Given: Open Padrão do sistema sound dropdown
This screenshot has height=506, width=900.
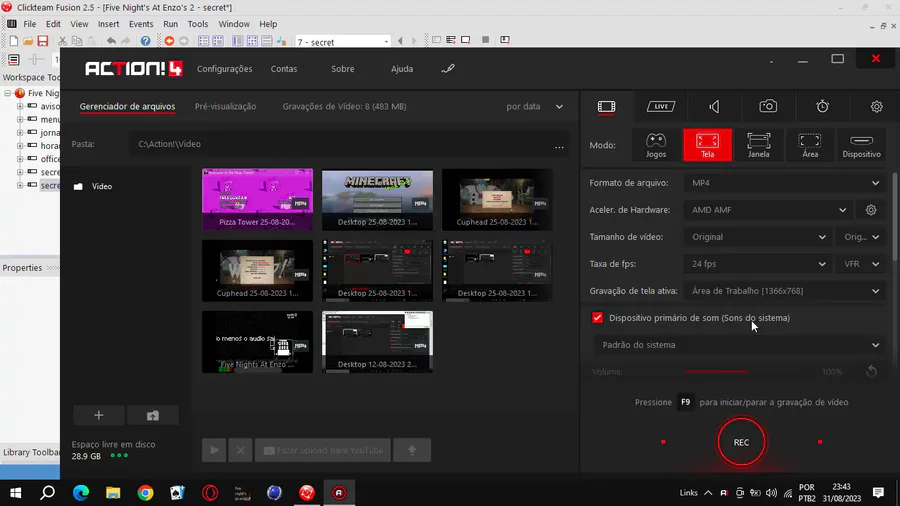Looking at the screenshot, I should [739, 345].
